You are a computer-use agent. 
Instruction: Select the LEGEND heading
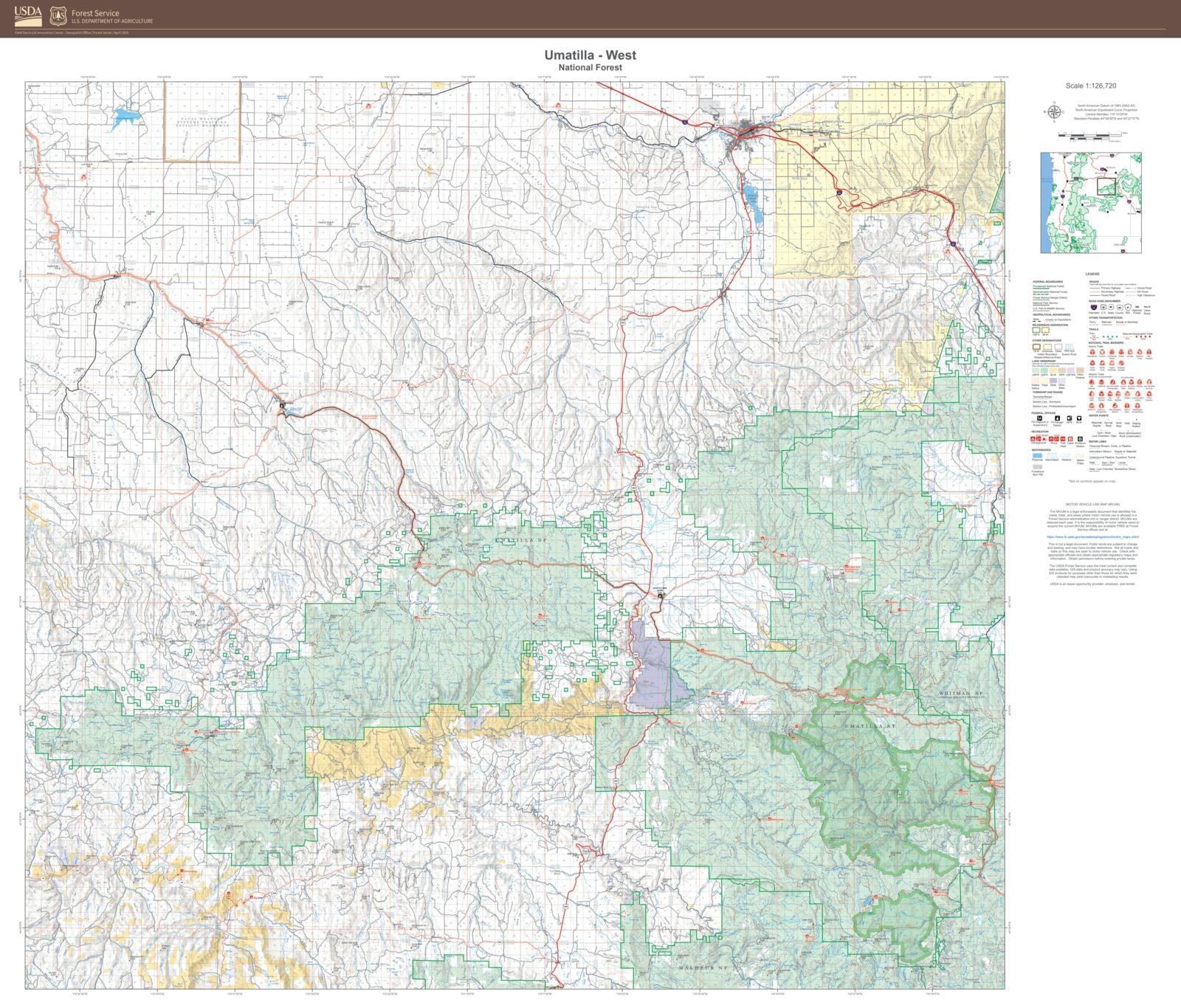coord(1092,274)
